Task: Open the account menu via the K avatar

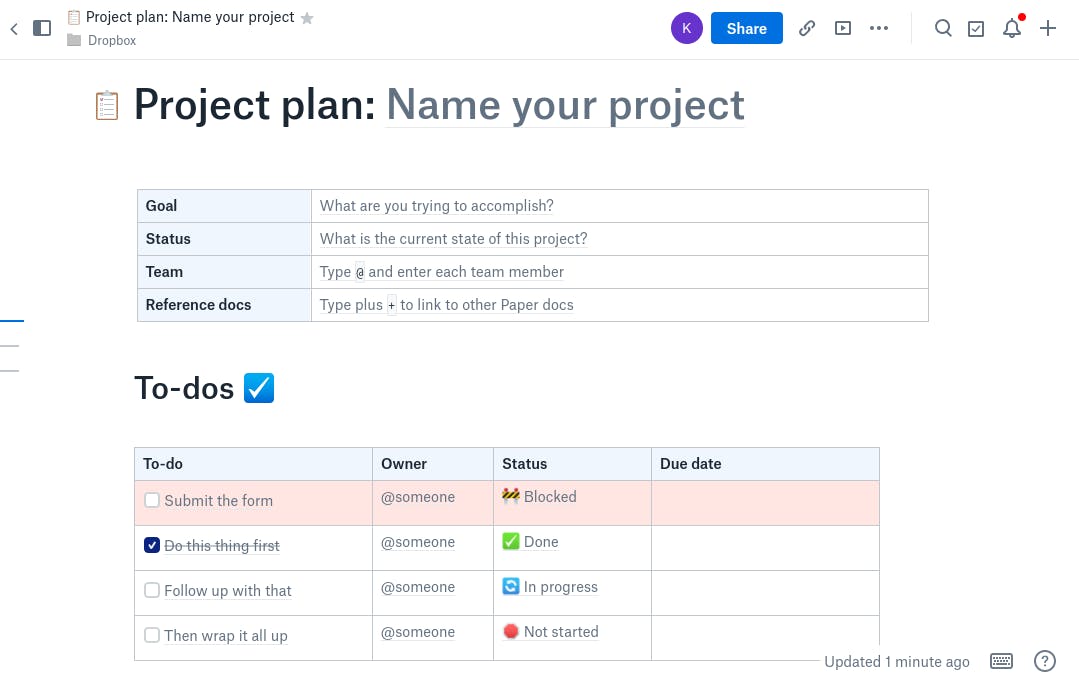Action: 687,28
